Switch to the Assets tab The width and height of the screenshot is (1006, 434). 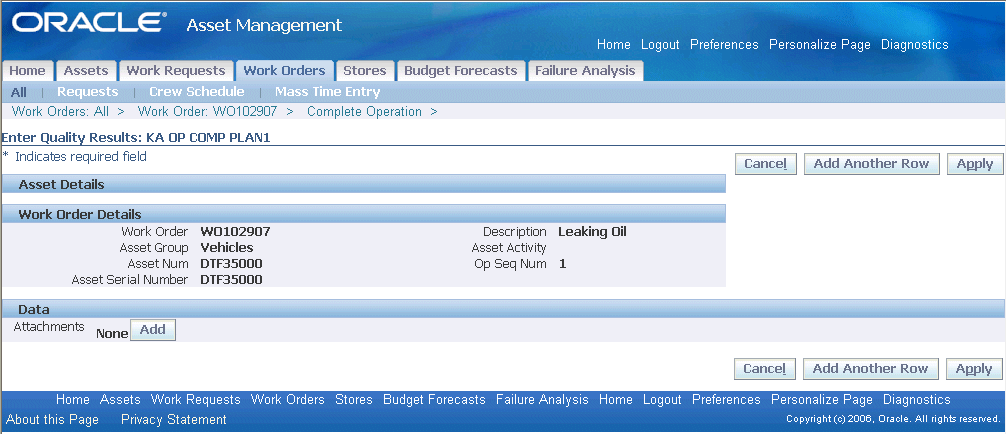point(87,71)
